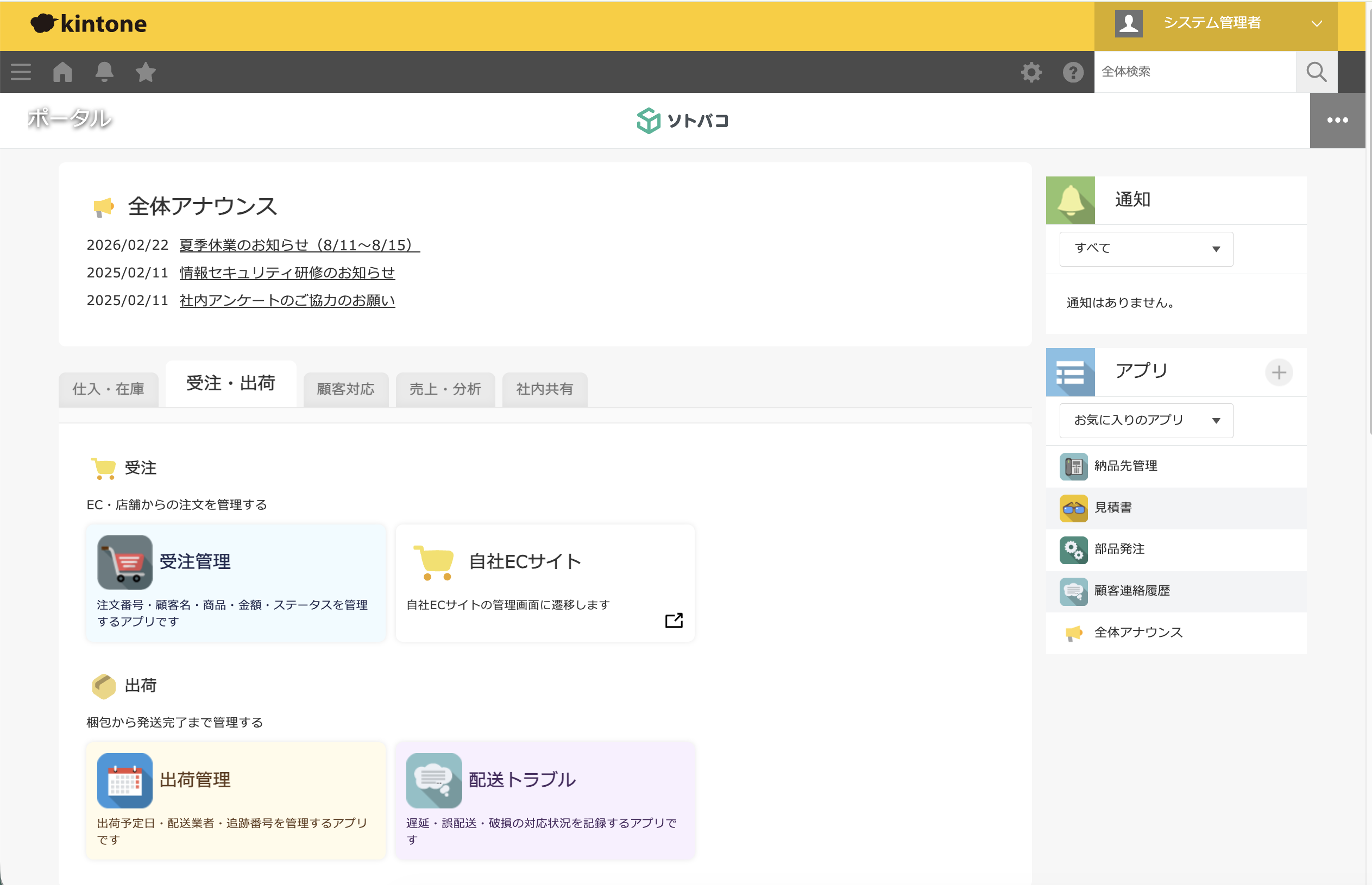This screenshot has height=885, width=1372.
Task: Open the 売上・分析 tab
Action: click(x=445, y=389)
